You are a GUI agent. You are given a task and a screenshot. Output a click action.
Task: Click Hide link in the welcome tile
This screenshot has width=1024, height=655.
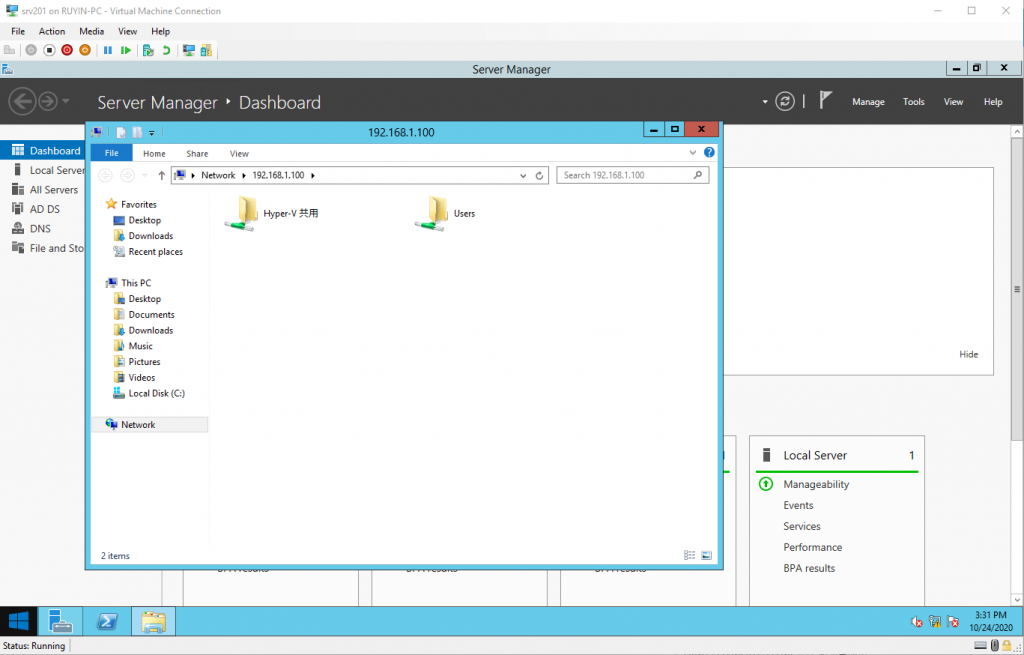(968, 354)
